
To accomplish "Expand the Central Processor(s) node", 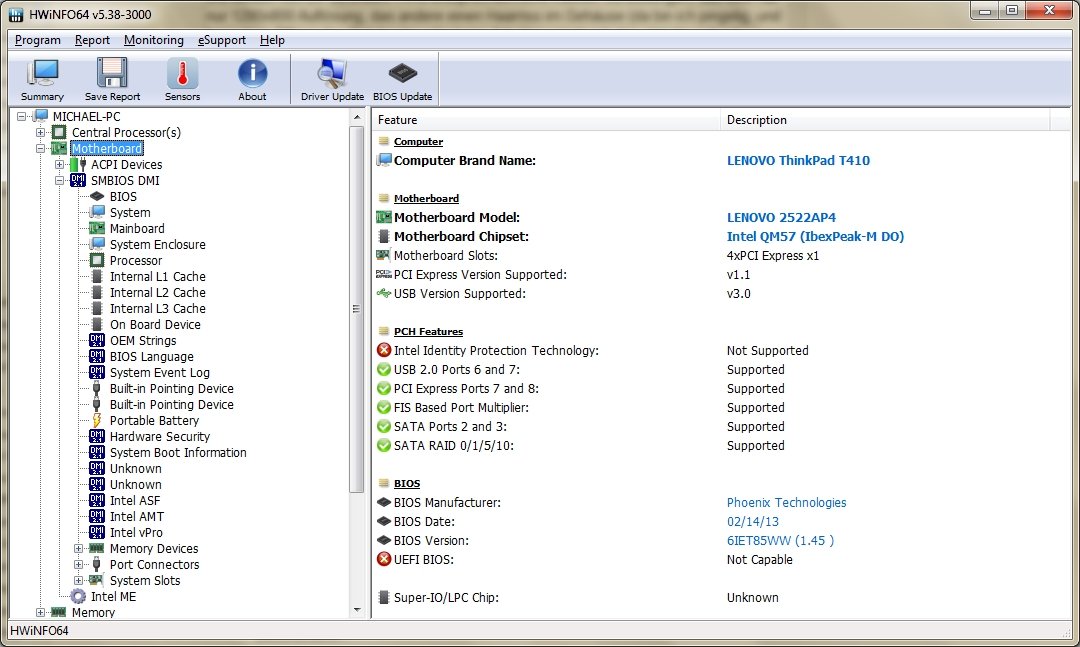I will (x=41, y=132).
